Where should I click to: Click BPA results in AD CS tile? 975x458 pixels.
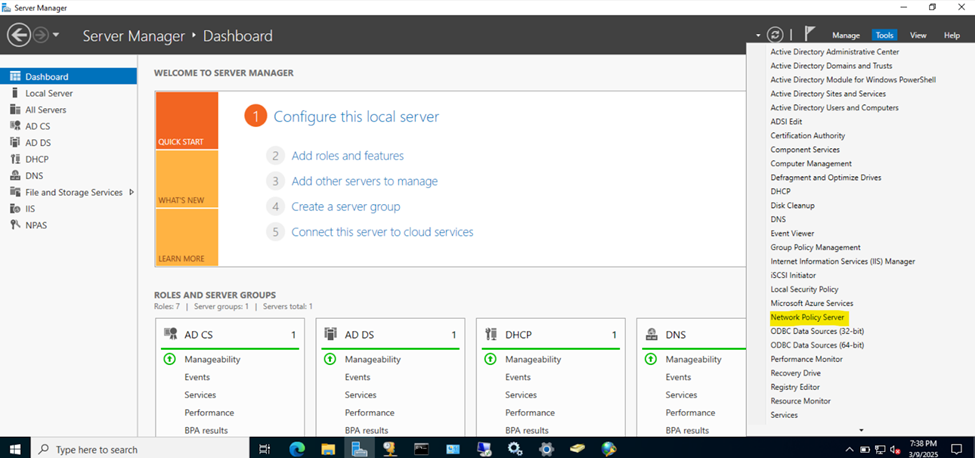(x=206, y=430)
